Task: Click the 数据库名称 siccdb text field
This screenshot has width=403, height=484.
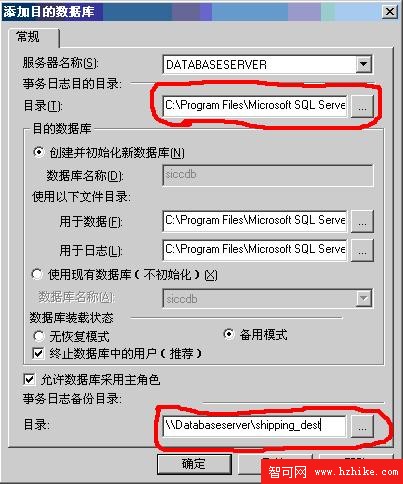Action: click(x=268, y=175)
